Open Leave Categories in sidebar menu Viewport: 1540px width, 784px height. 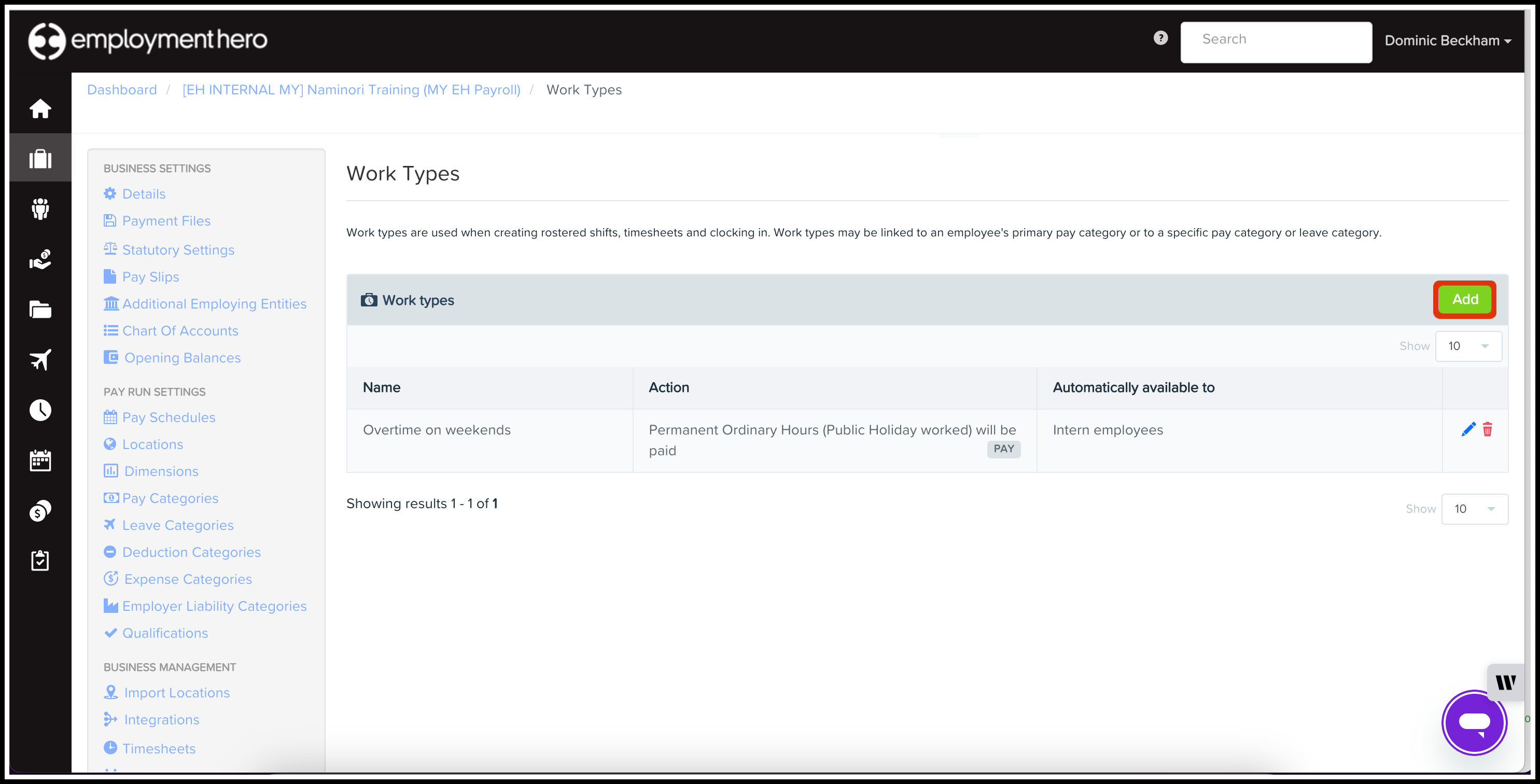[x=177, y=525]
